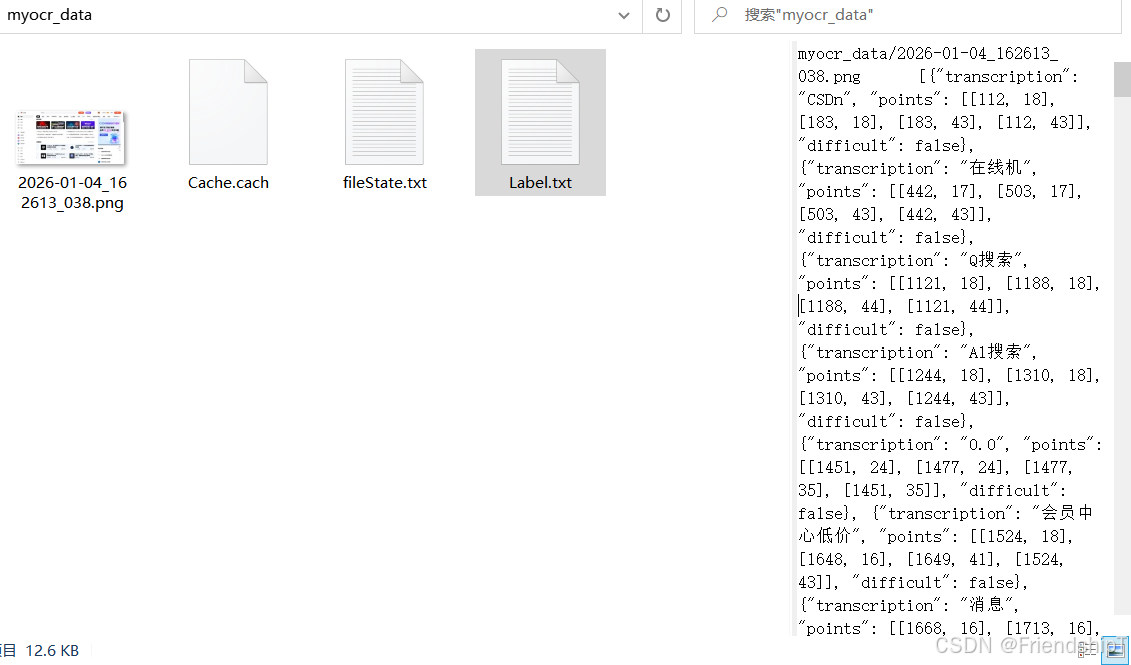
Task: Select the 2026-01-04_162613_038.png image thumbnail
Action: coord(72,138)
